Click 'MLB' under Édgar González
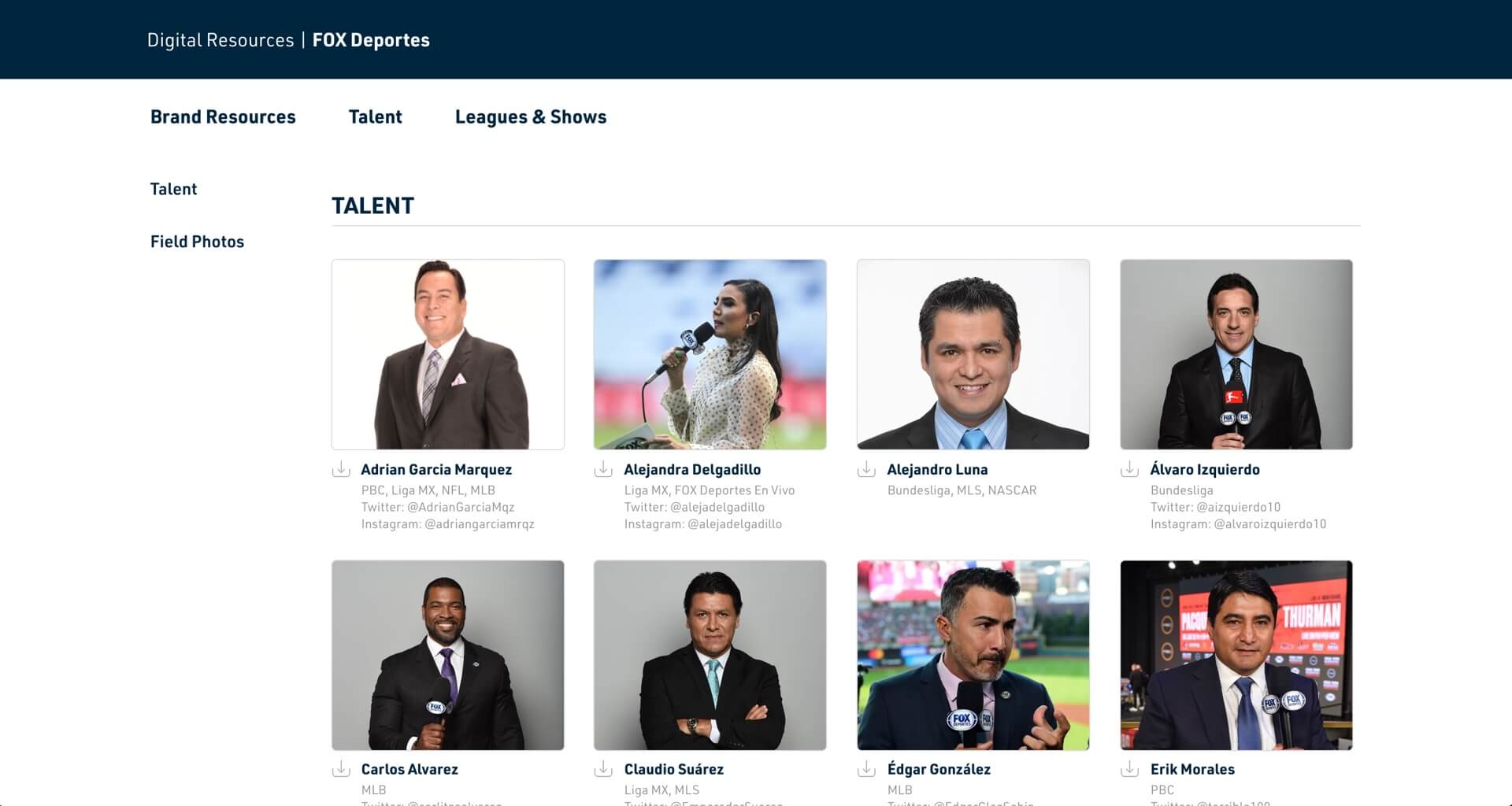The height and width of the screenshot is (806, 1512). pyautogui.click(x=899, y=789)
